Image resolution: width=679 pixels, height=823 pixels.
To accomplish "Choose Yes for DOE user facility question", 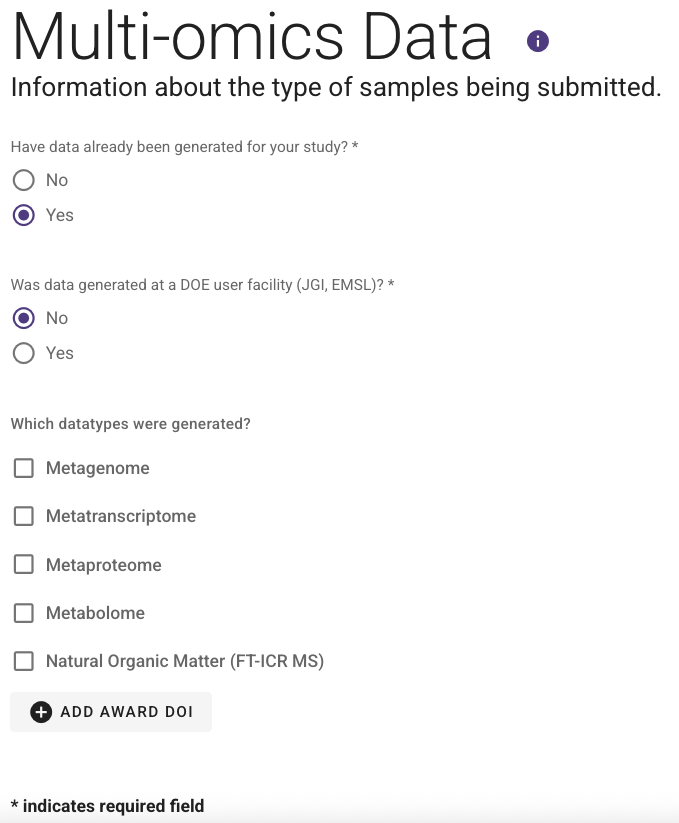I will pos(24,353).
